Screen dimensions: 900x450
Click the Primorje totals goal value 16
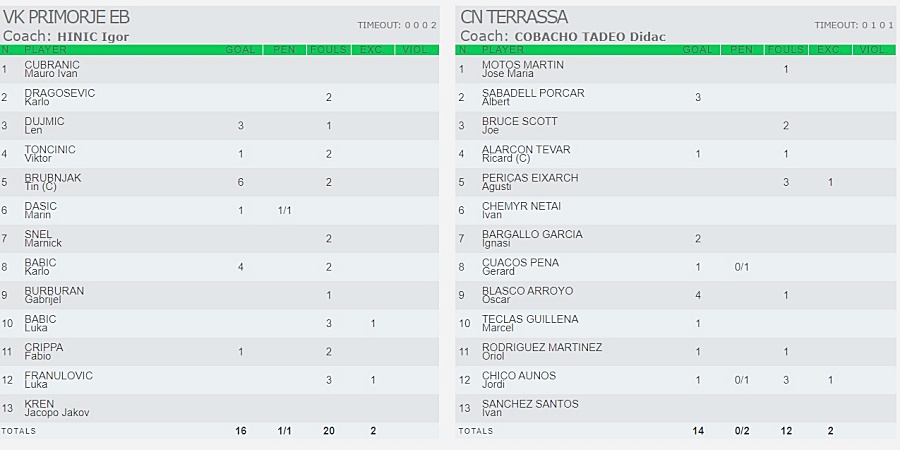[x=240, y=430]
